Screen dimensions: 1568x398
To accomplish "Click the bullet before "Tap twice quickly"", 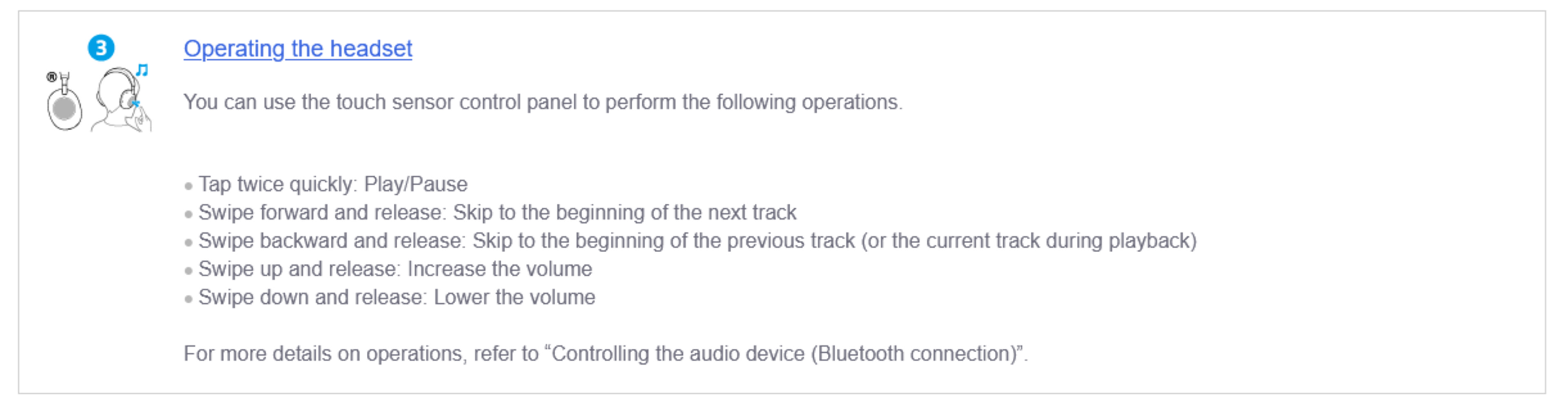I will pos(189,186).
